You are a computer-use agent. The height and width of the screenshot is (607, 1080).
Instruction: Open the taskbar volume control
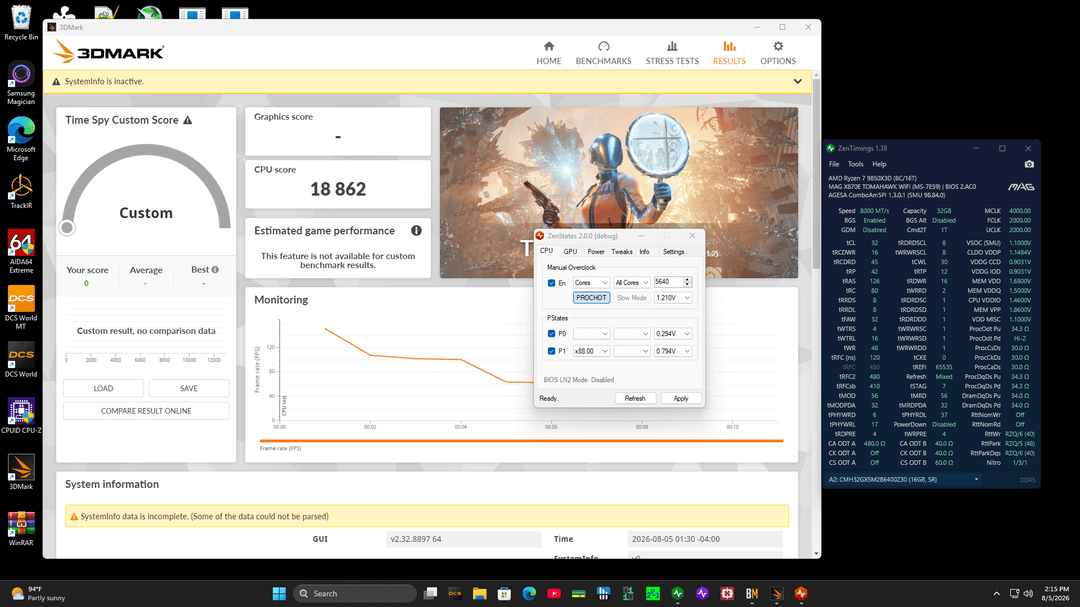(1028, 593)
